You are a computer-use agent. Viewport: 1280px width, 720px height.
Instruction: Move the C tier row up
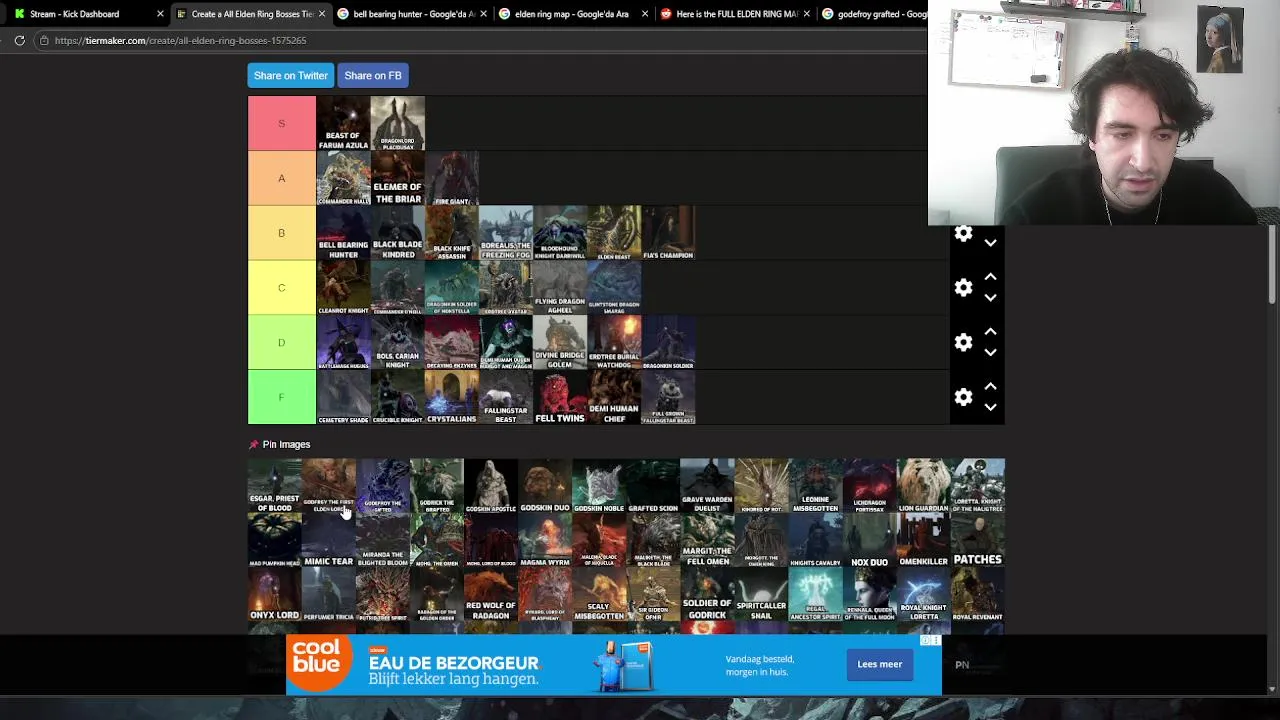990,277
